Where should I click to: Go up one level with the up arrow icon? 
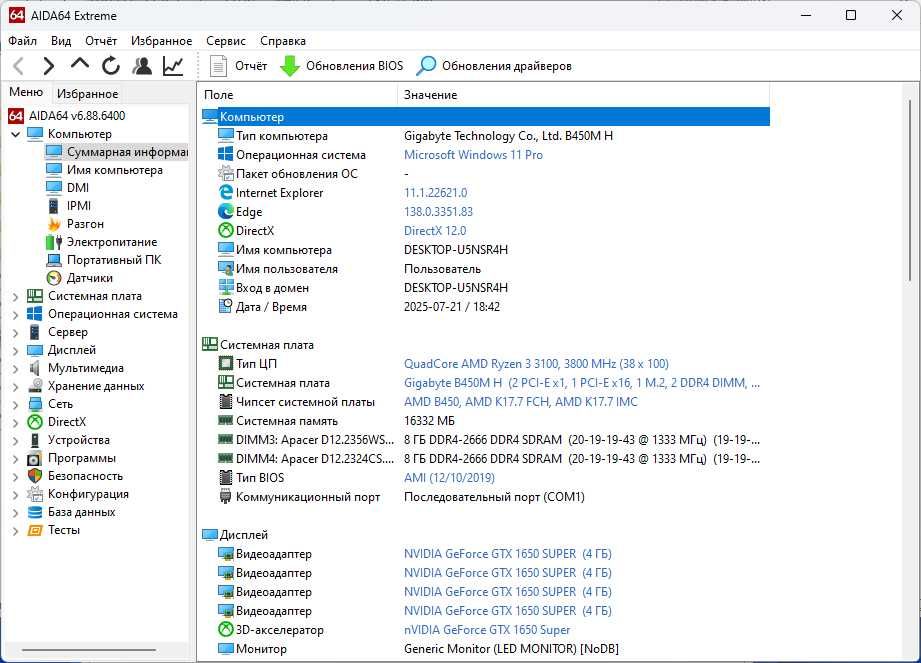[x=80, y=63]
